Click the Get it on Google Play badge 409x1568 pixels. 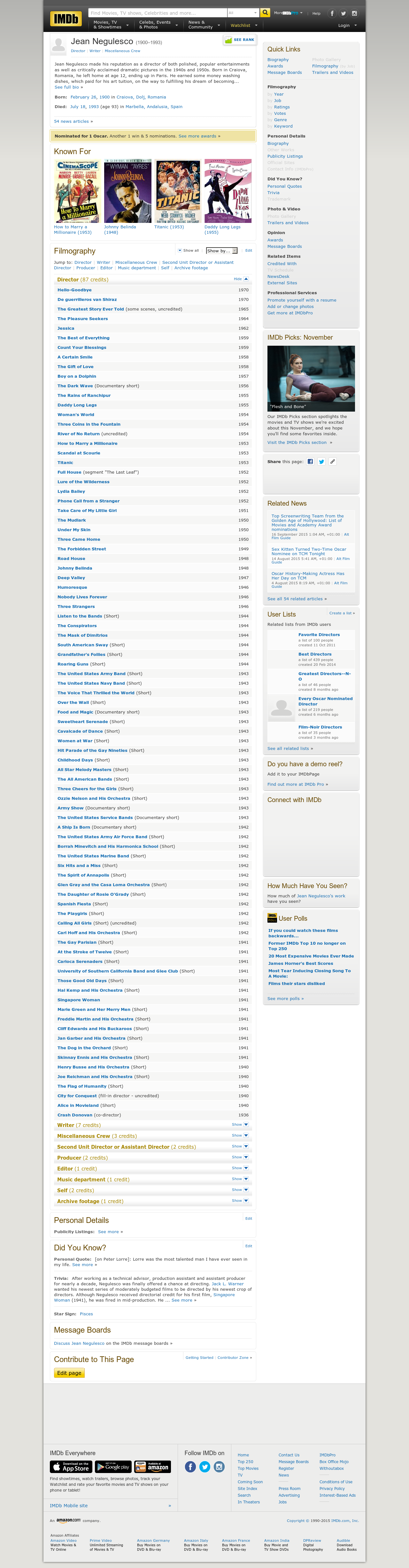click(x=113, y=1466)
